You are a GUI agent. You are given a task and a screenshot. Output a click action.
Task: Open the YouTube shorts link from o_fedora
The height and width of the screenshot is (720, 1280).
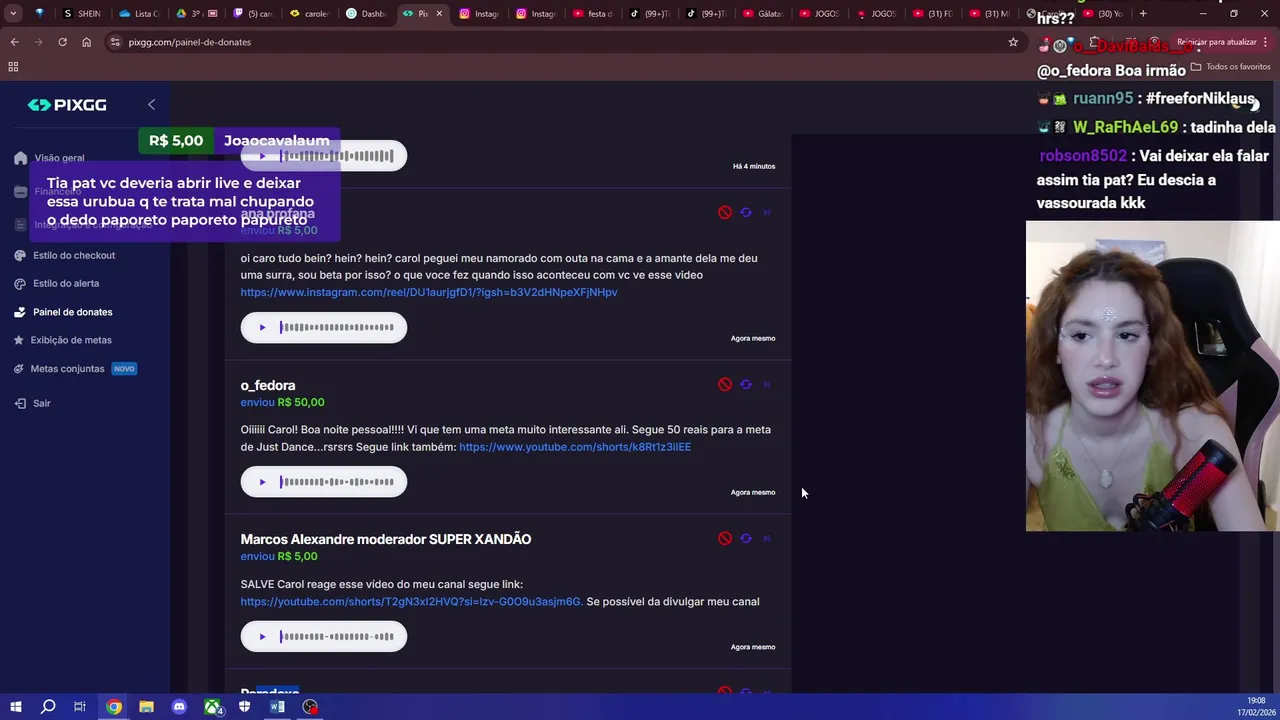[575, 447]
